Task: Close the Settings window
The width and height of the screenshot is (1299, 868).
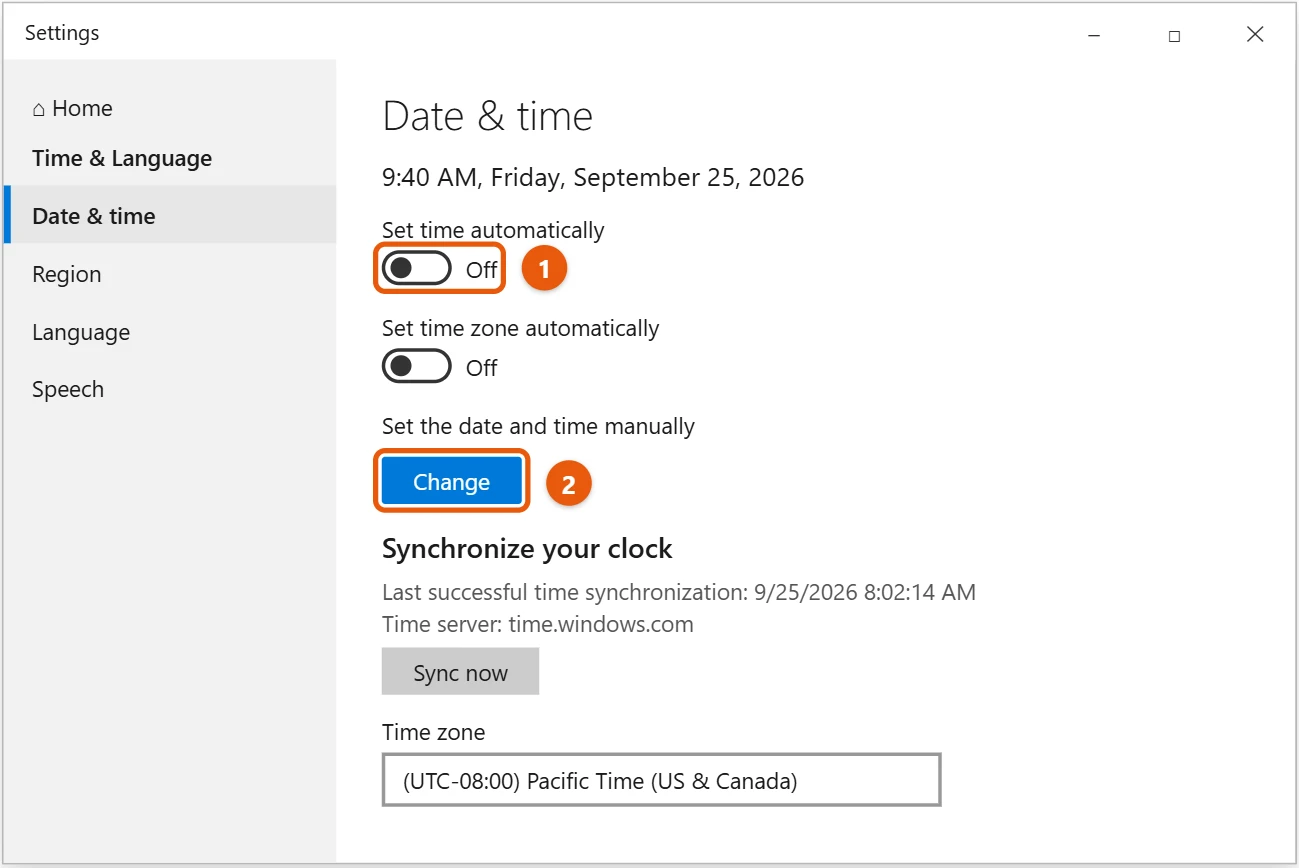Action: [x=1255, y=35]
